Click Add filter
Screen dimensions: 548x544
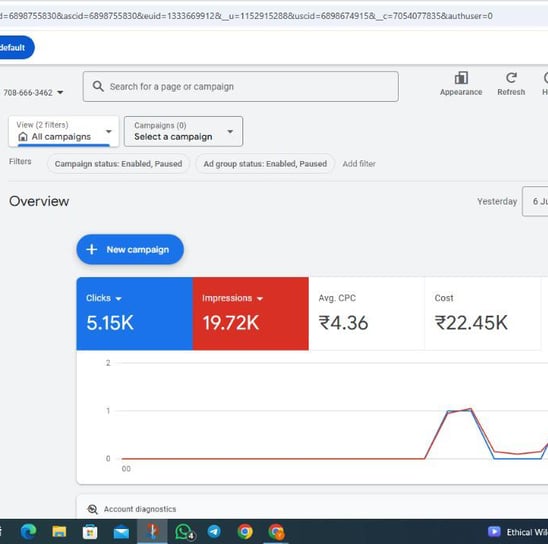pos(359,164)
